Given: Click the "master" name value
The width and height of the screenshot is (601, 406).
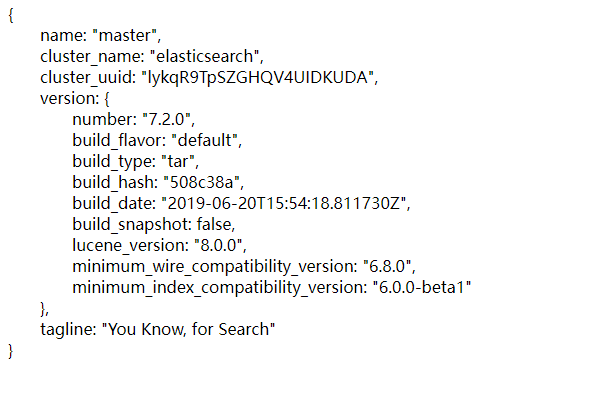Looking at the screenshot, I should tap(120, 36).
